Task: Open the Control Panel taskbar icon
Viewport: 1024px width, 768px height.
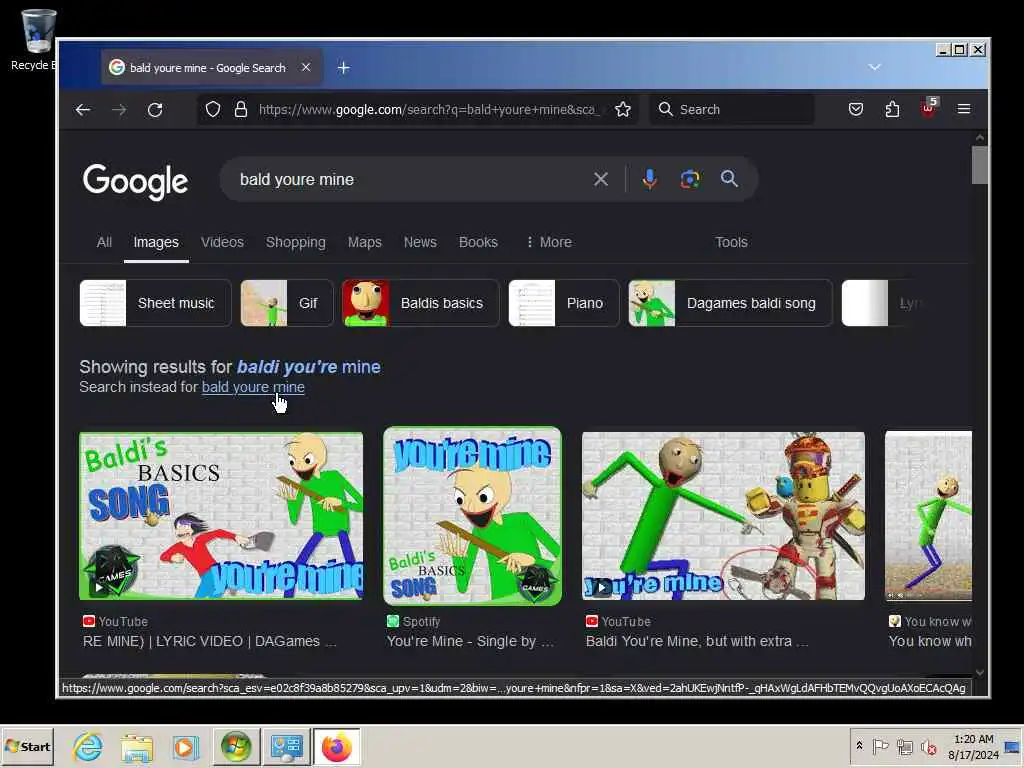Action: pos(286,747)
